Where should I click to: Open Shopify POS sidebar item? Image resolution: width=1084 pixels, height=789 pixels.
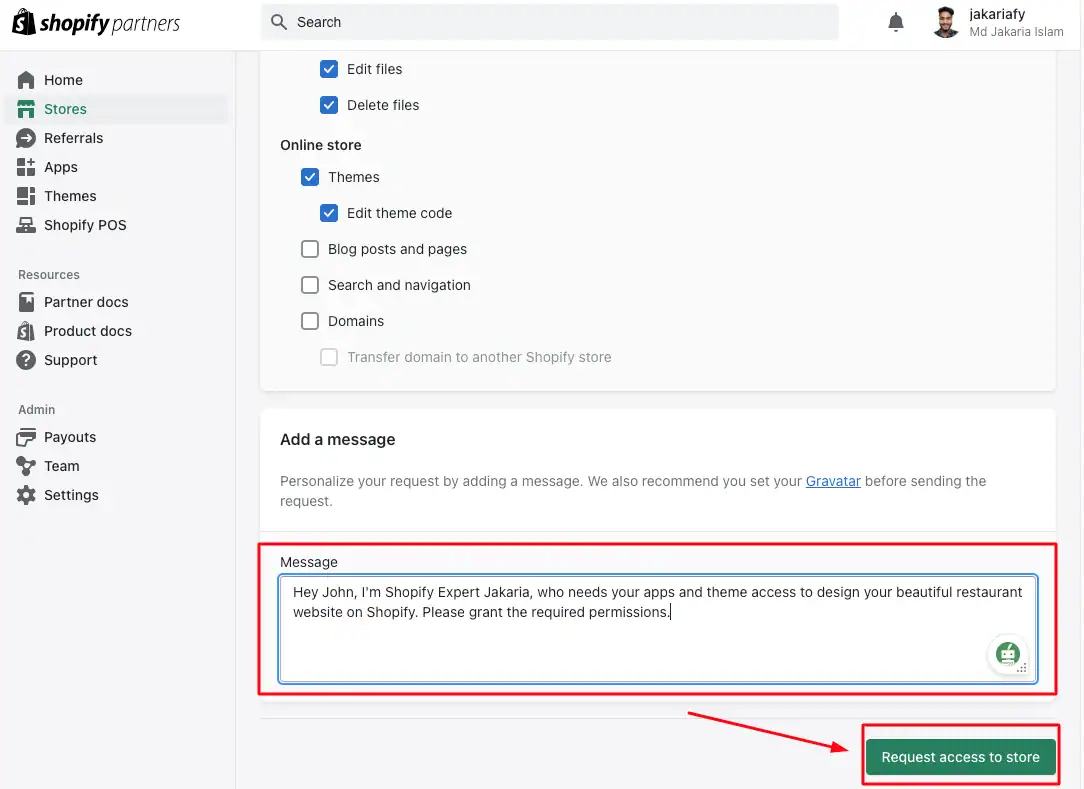coord(116,225)
